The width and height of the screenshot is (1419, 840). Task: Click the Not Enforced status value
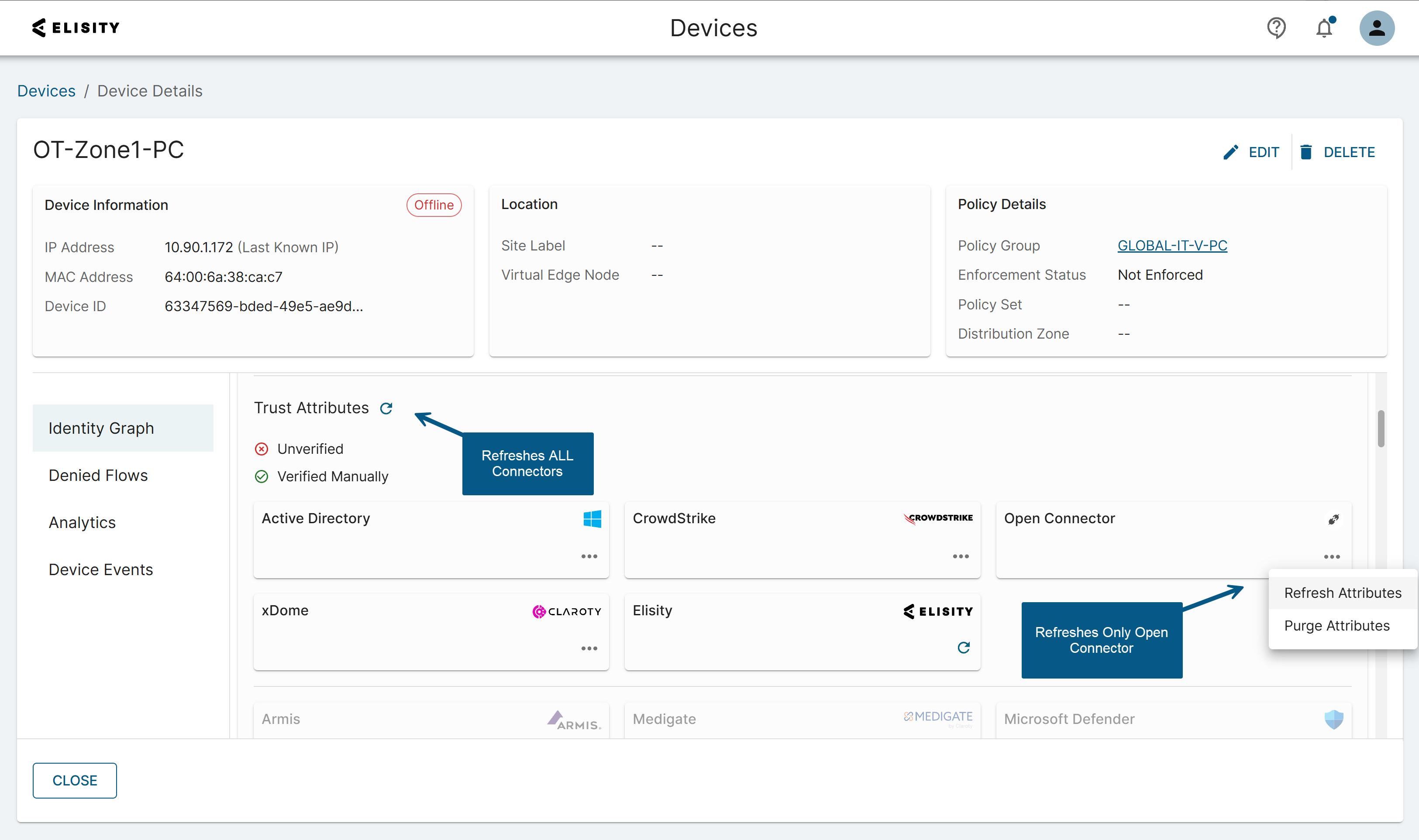click(x=1160, y=275)
